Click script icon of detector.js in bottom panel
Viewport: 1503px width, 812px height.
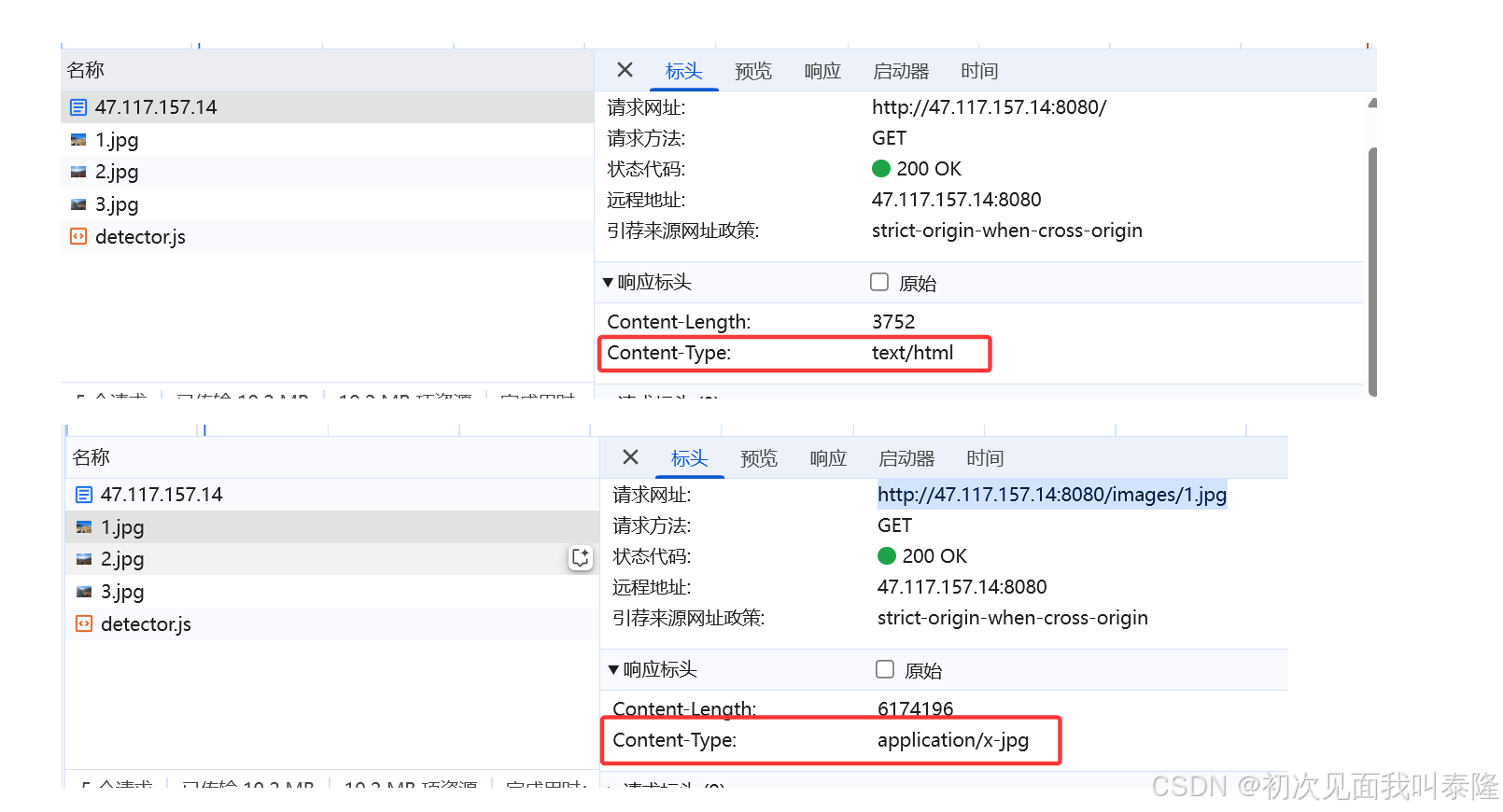tap(84, 624)
